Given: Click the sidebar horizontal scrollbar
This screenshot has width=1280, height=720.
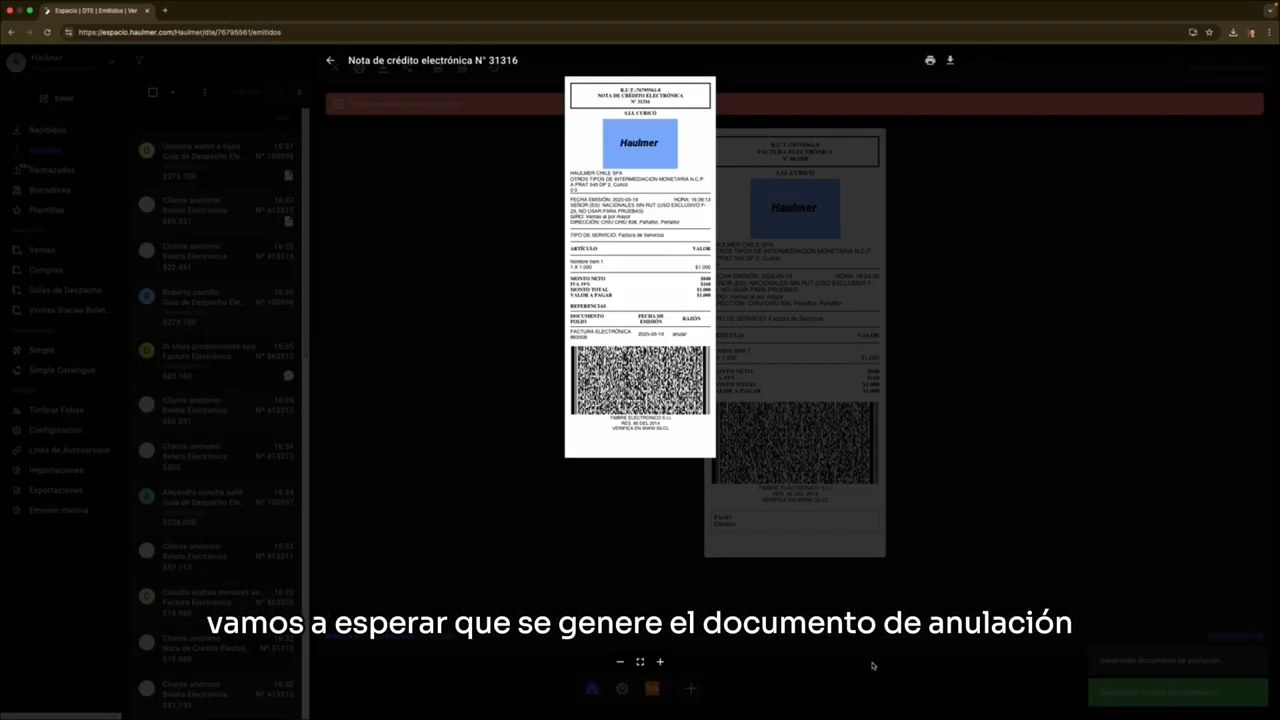Looking at the screenshot, I should 60,715.
